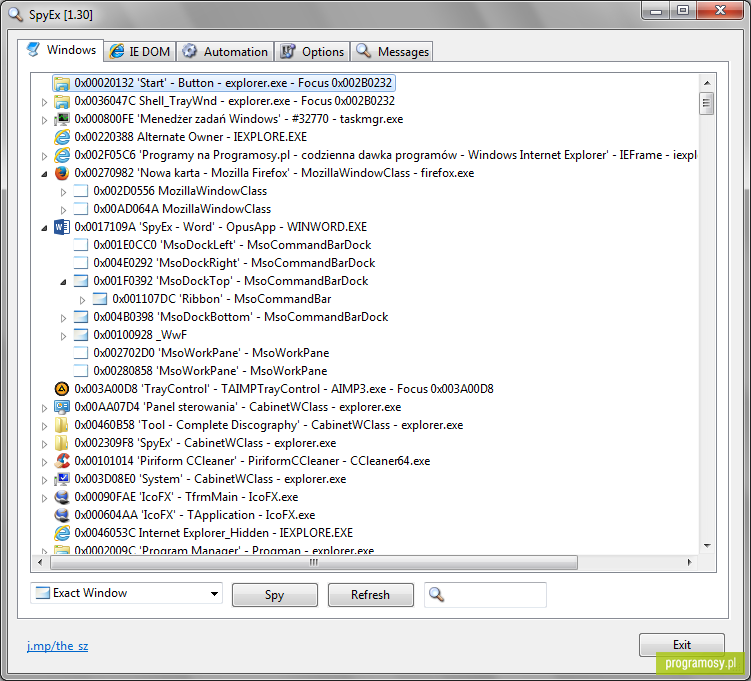Expand the IcoFX TfrmMain node
The height and width of the screenshot is (681, 751).
pos(44,498)
